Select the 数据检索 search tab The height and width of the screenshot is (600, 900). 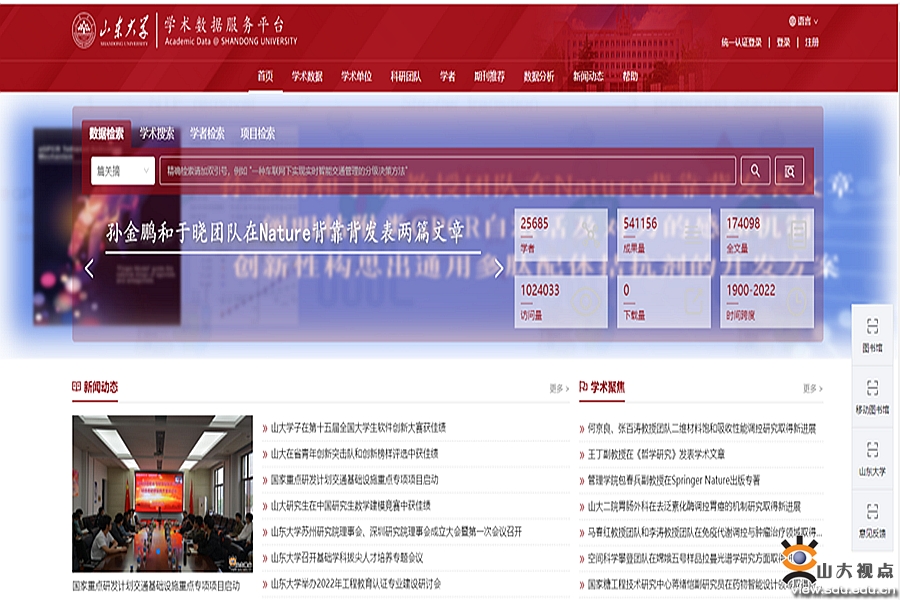click(106, 134)
